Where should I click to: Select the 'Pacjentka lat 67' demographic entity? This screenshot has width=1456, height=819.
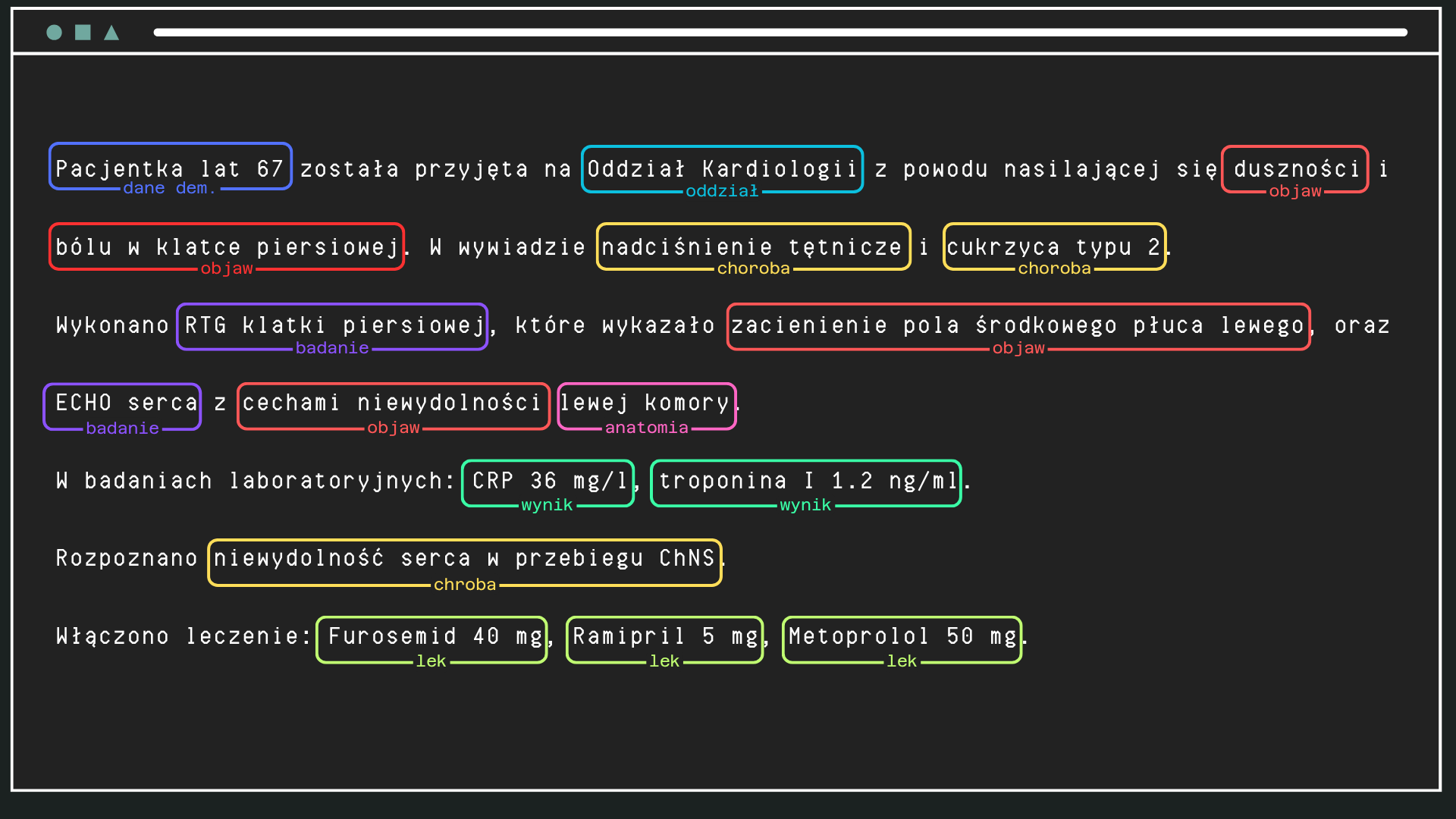[170, 168]
